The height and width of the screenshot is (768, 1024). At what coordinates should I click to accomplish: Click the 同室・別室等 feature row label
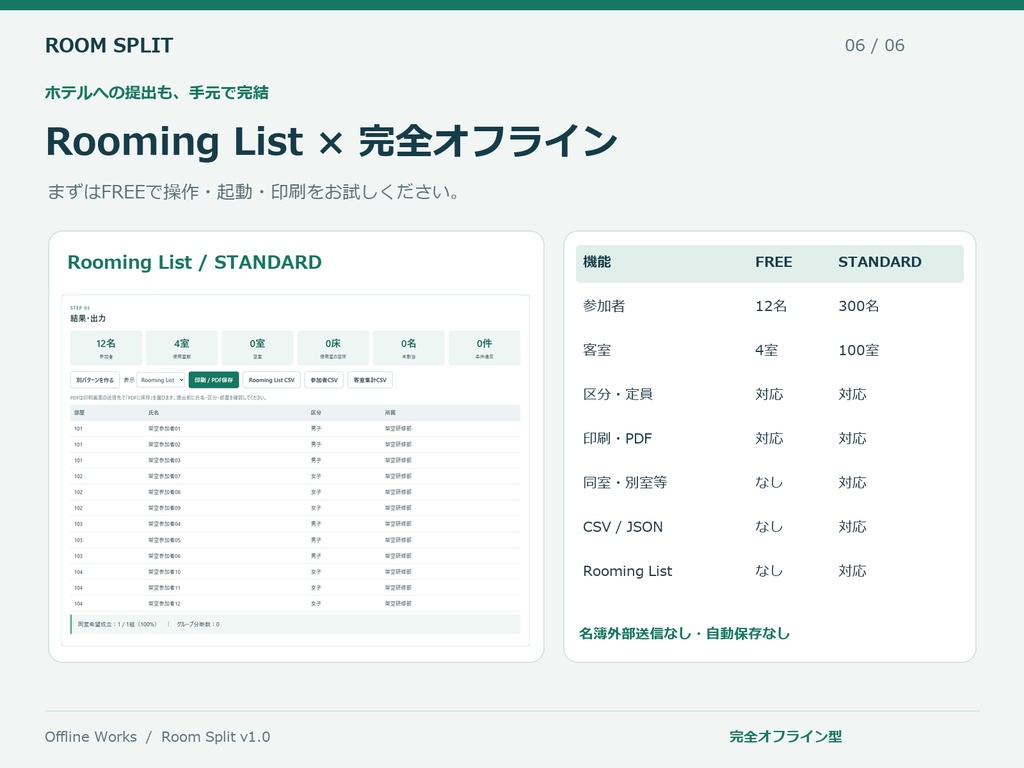click(x=625, y=483)
